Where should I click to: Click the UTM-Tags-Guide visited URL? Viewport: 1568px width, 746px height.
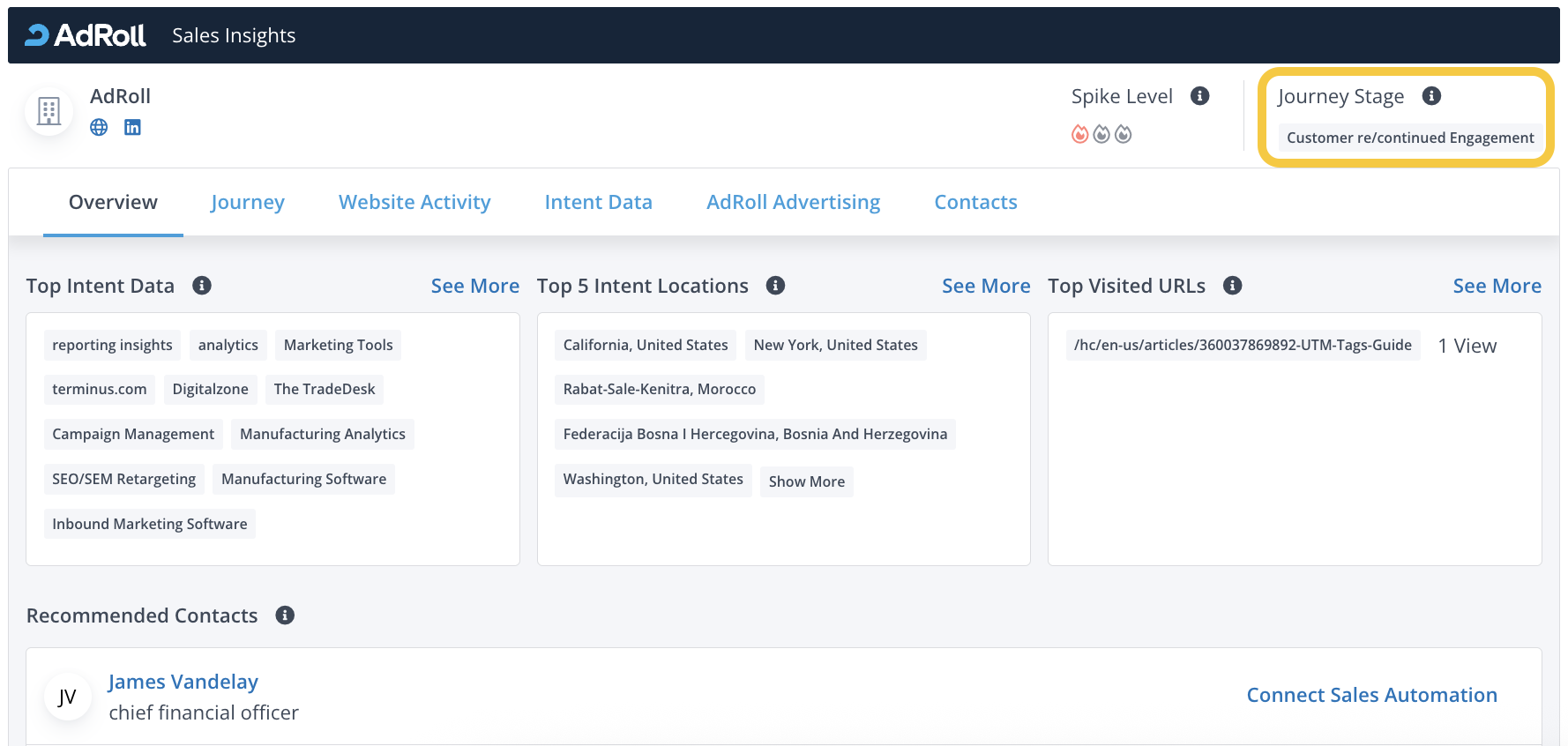tap(1243, 345)
